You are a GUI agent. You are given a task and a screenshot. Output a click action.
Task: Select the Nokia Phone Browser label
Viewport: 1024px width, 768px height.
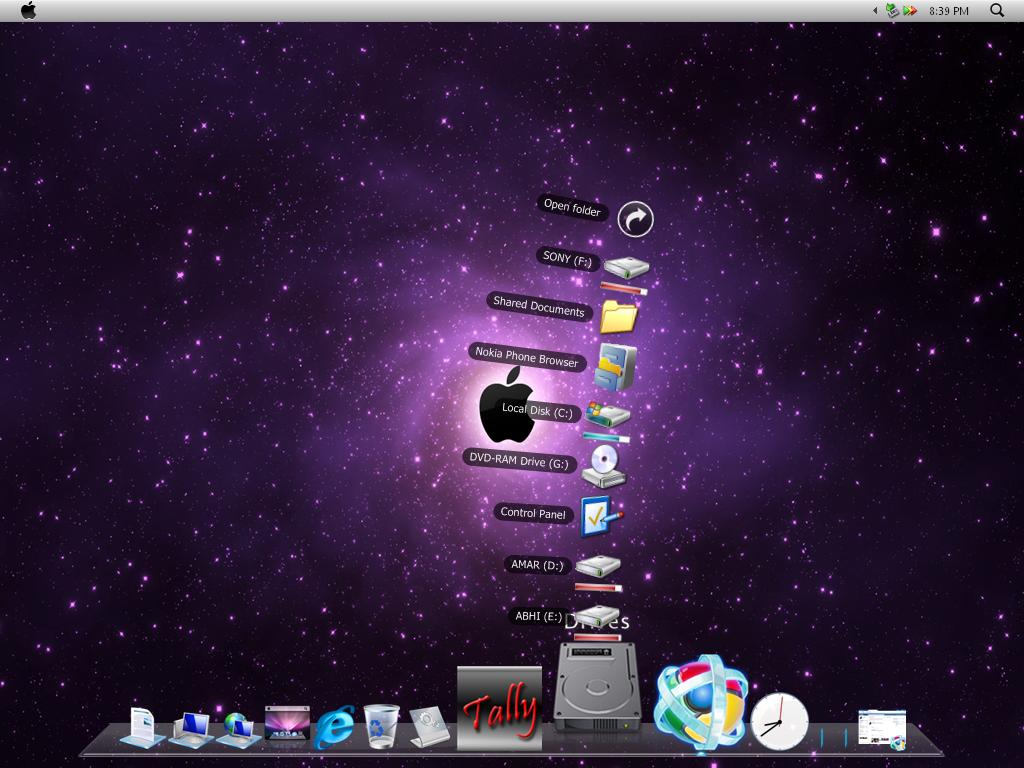[526, 357]
